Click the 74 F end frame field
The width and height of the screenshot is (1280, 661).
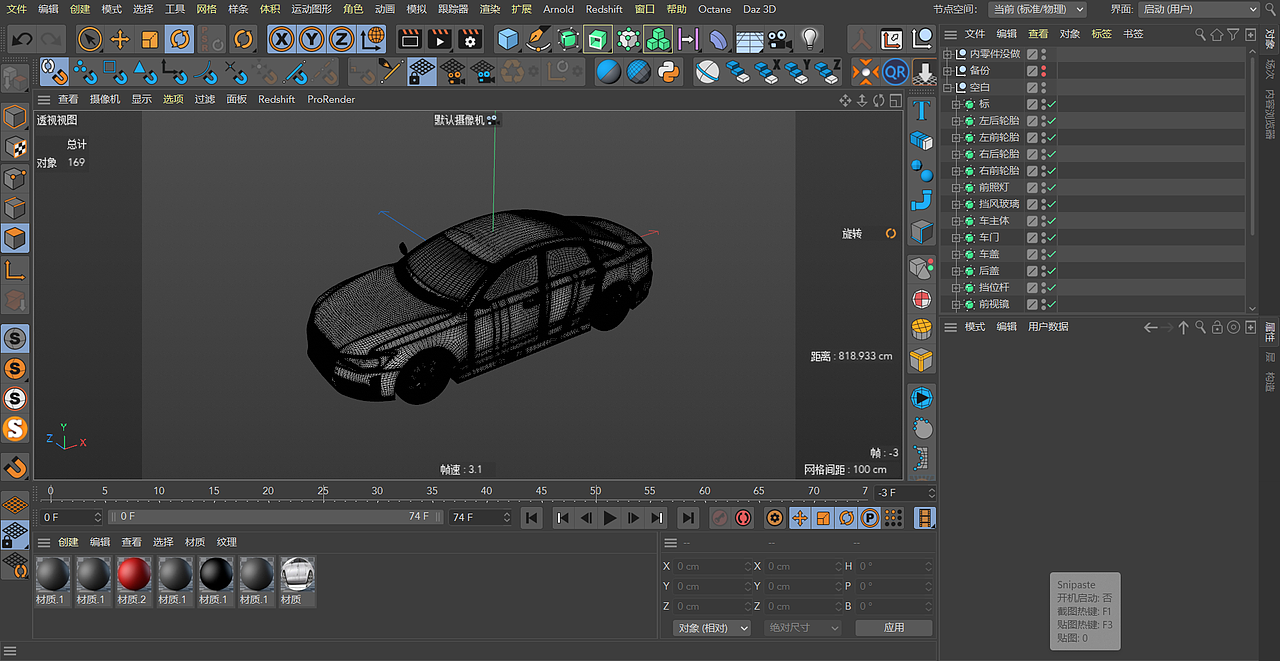coord(480,517)
